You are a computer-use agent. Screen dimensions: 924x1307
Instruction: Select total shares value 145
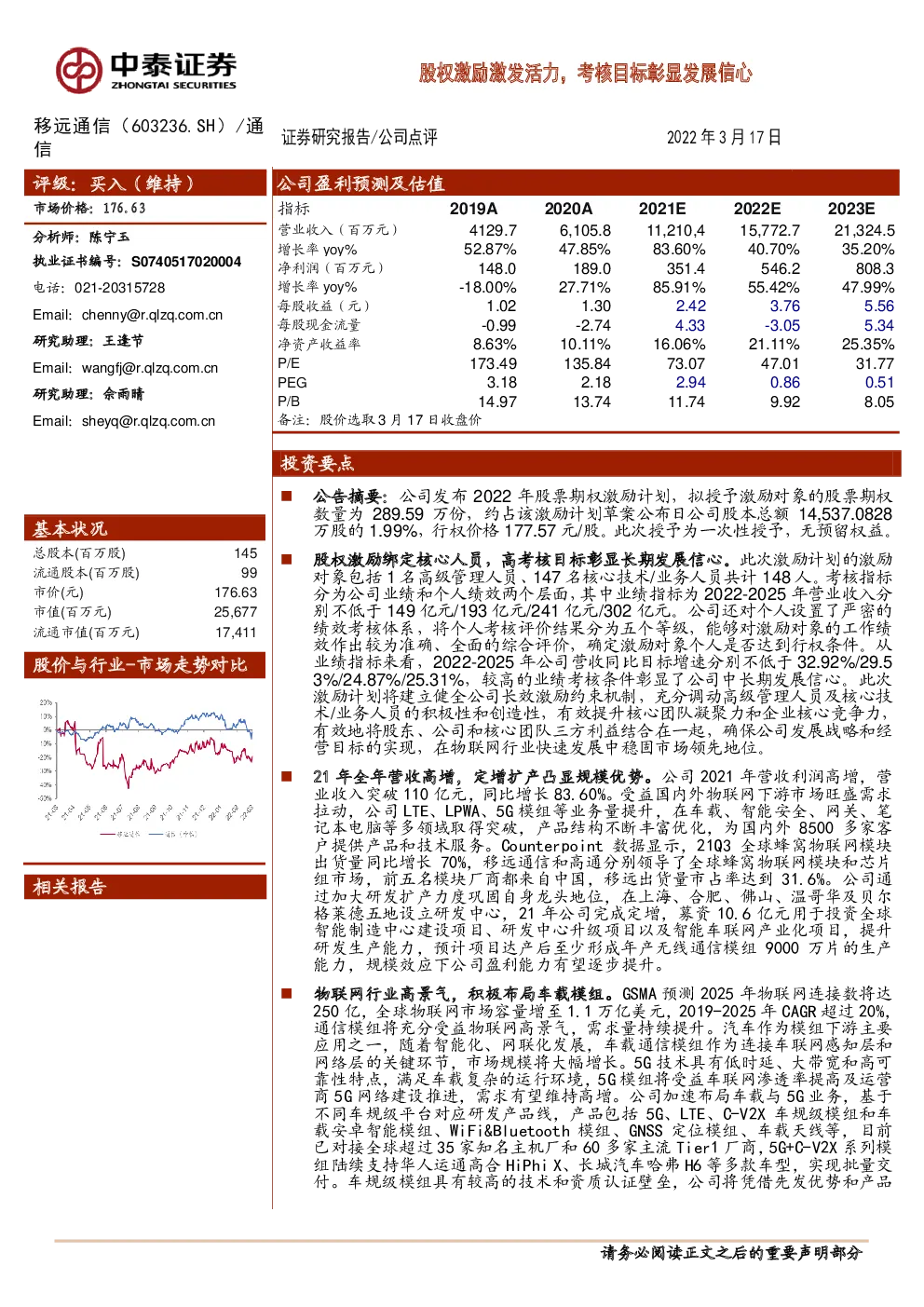coord(246,553)
